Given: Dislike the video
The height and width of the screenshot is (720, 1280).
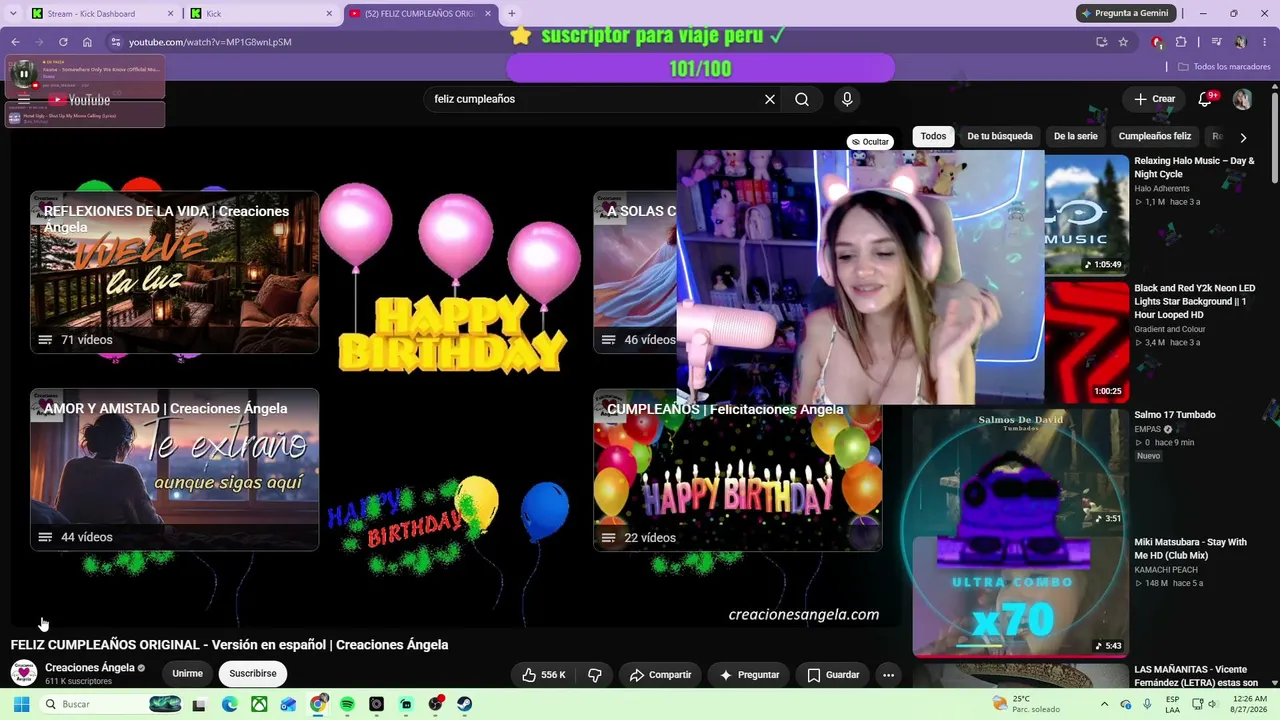Looking at the screenshot, I should (595, 675).
